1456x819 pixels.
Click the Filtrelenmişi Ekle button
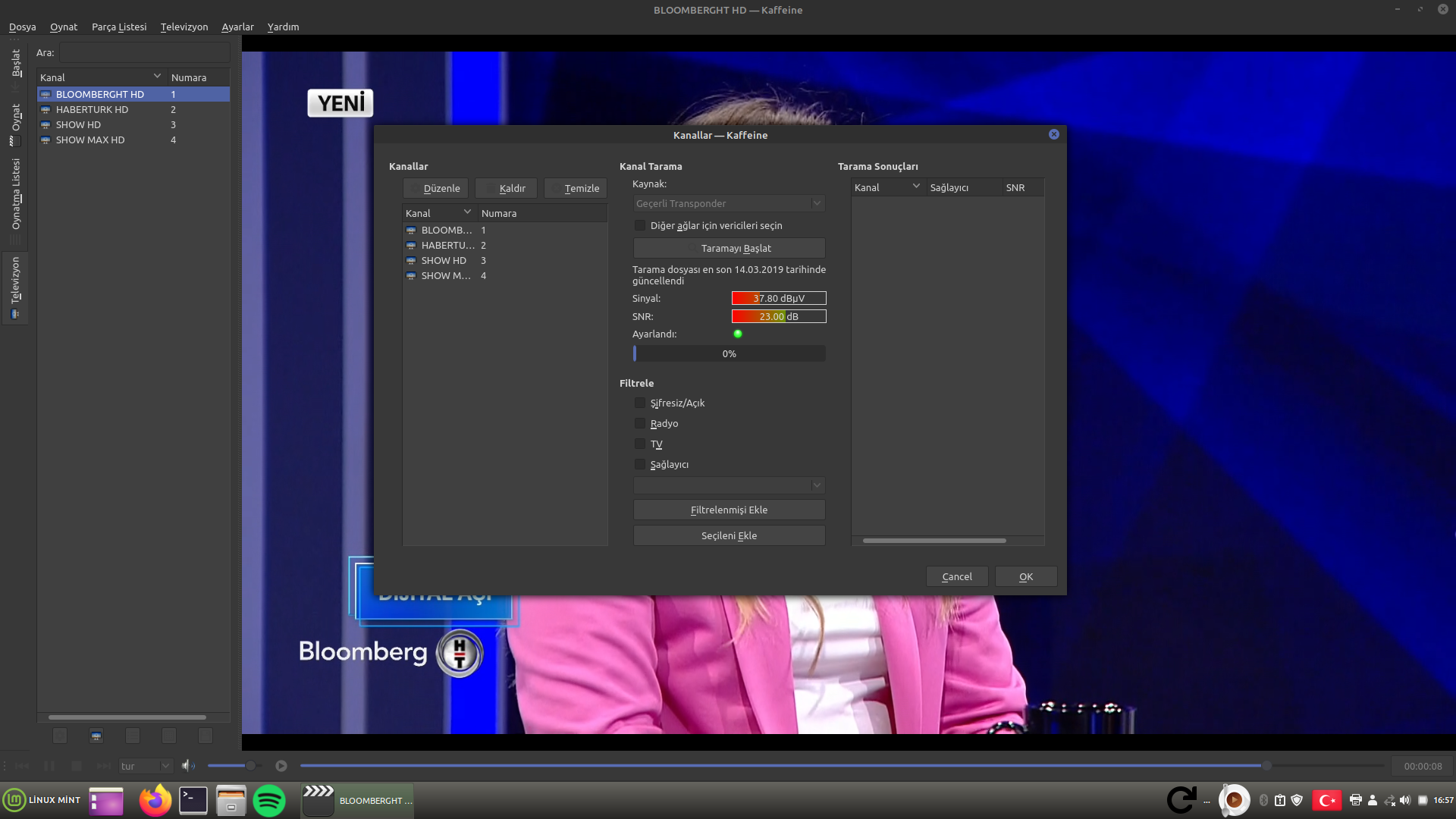point(729,510)
